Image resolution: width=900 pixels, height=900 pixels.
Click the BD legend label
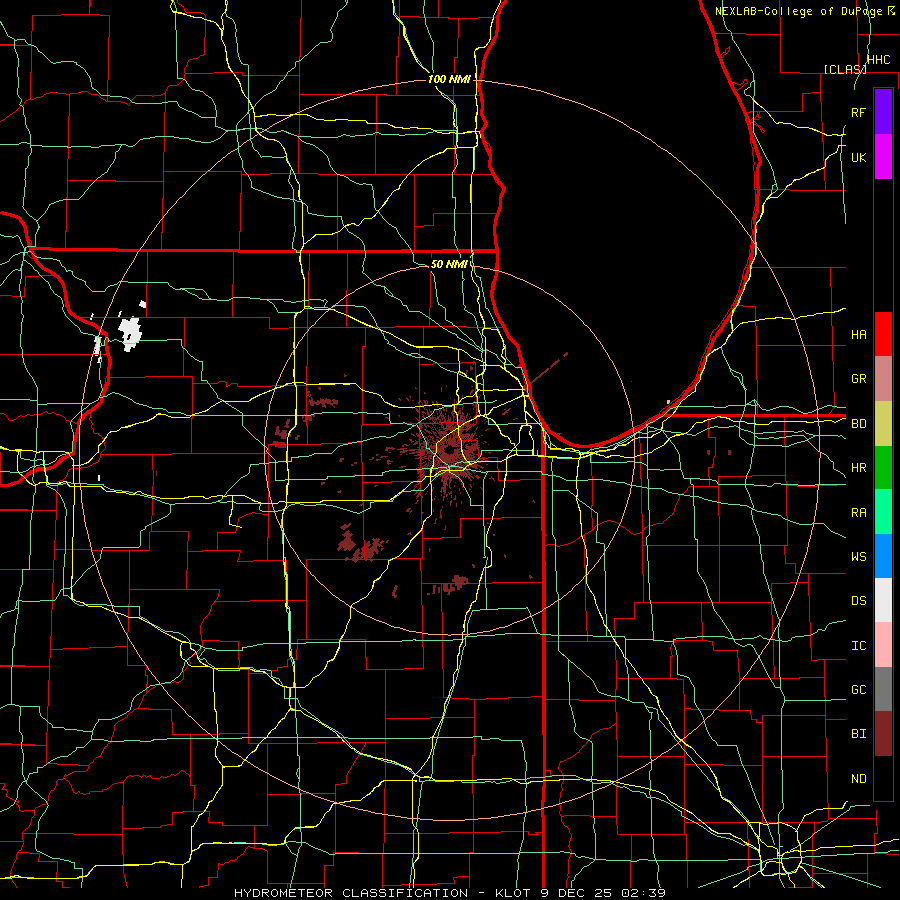(858, 424)
